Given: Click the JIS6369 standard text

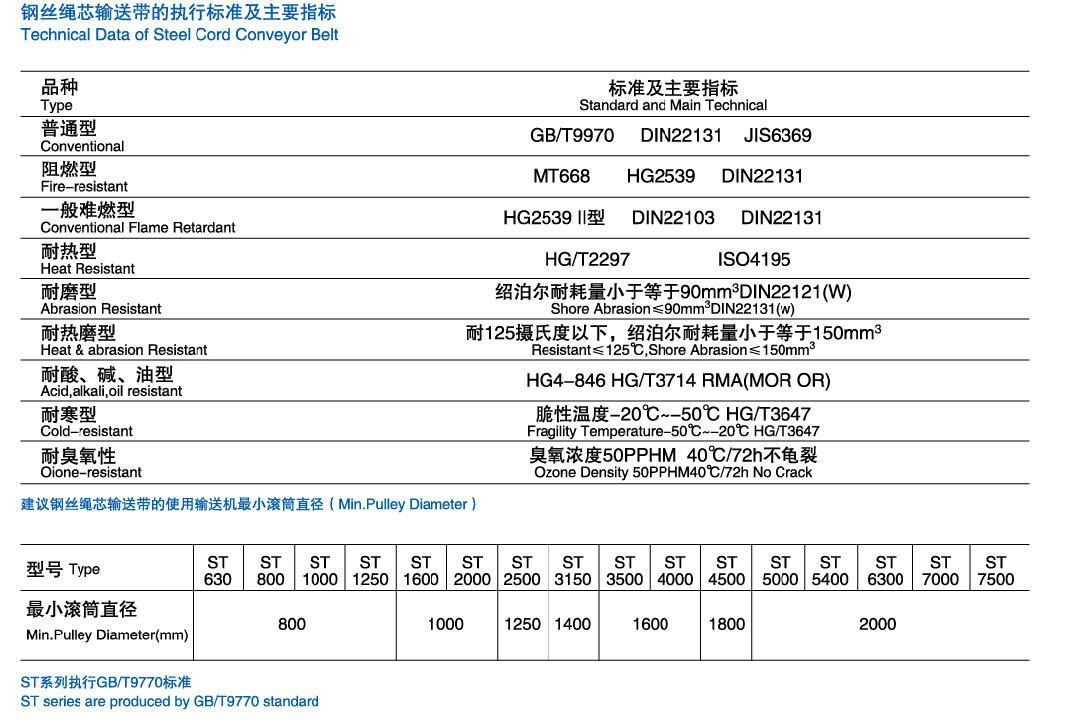Looking at the screenshot, I should [x=778, y=135].
